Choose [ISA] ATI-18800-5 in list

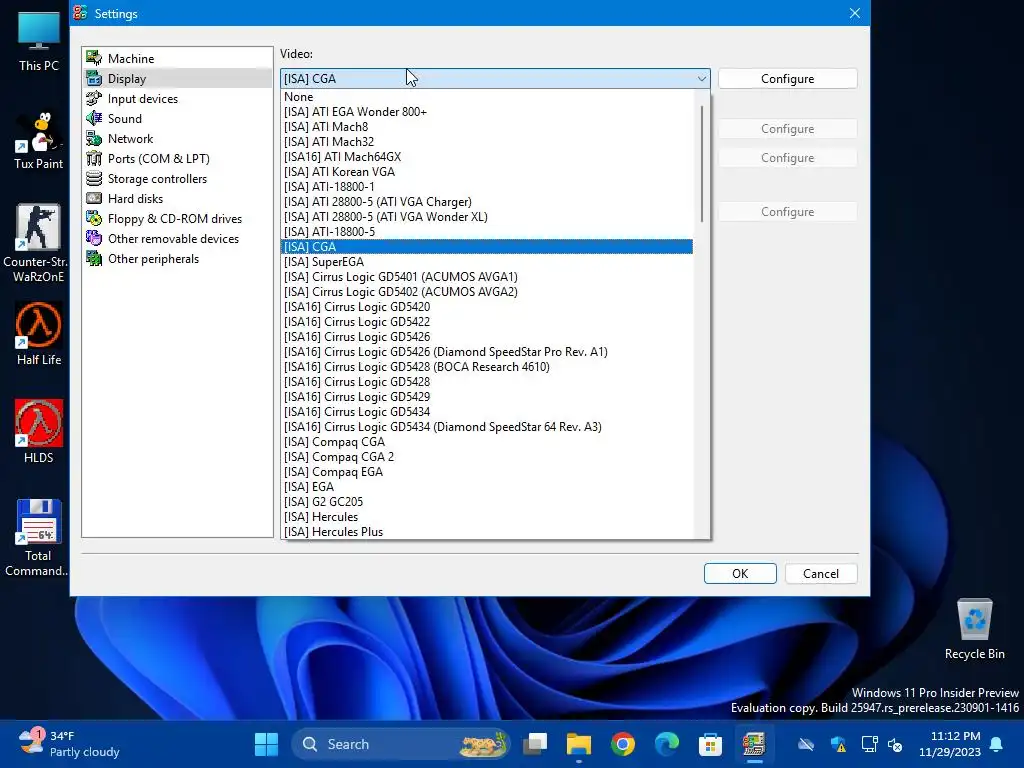487,232
